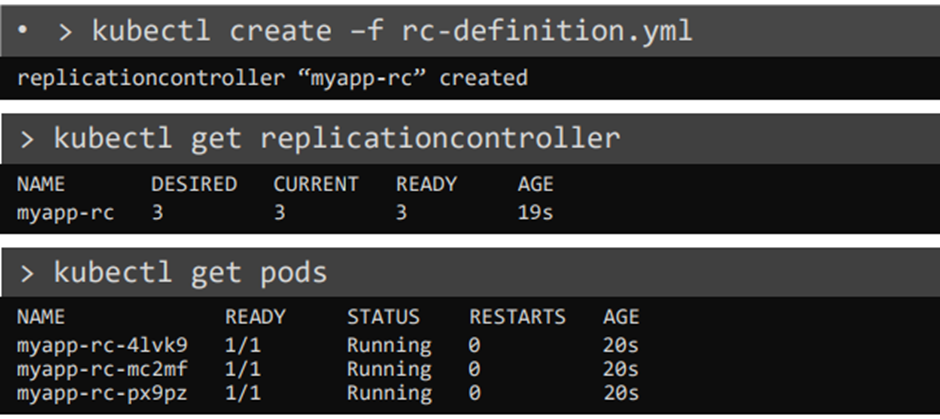The width and height of the screenshot is (940, 419).
Task: Click Running status of myapp-rc-4lvk9
Action: pyautogui.click(x=389, y=346)
